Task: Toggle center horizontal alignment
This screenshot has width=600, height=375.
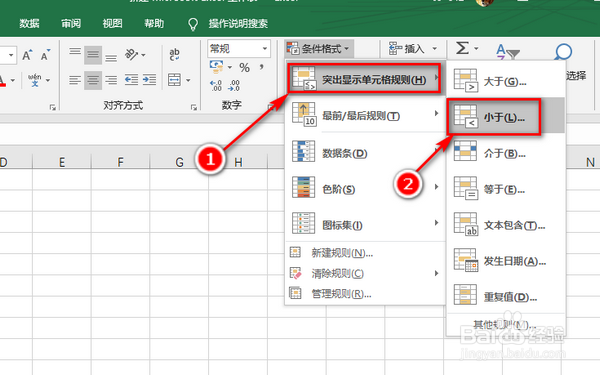Action: 93,80
